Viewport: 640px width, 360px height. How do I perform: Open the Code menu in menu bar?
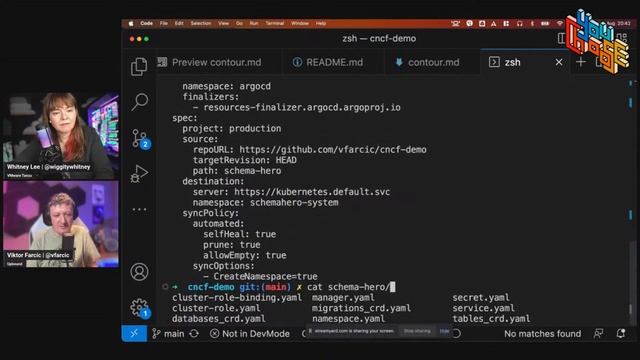coord(146,24)
